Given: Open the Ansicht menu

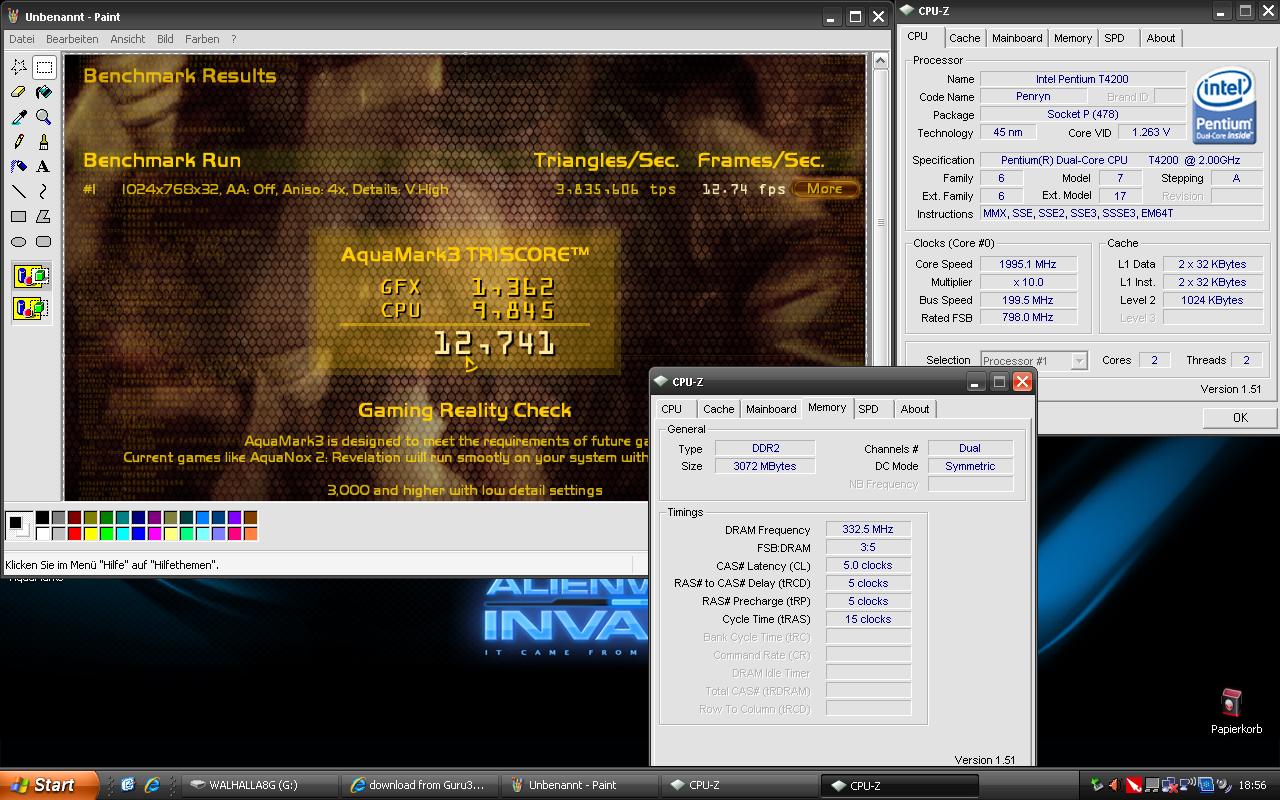Looking at the screenshot, I should point(128,39).
